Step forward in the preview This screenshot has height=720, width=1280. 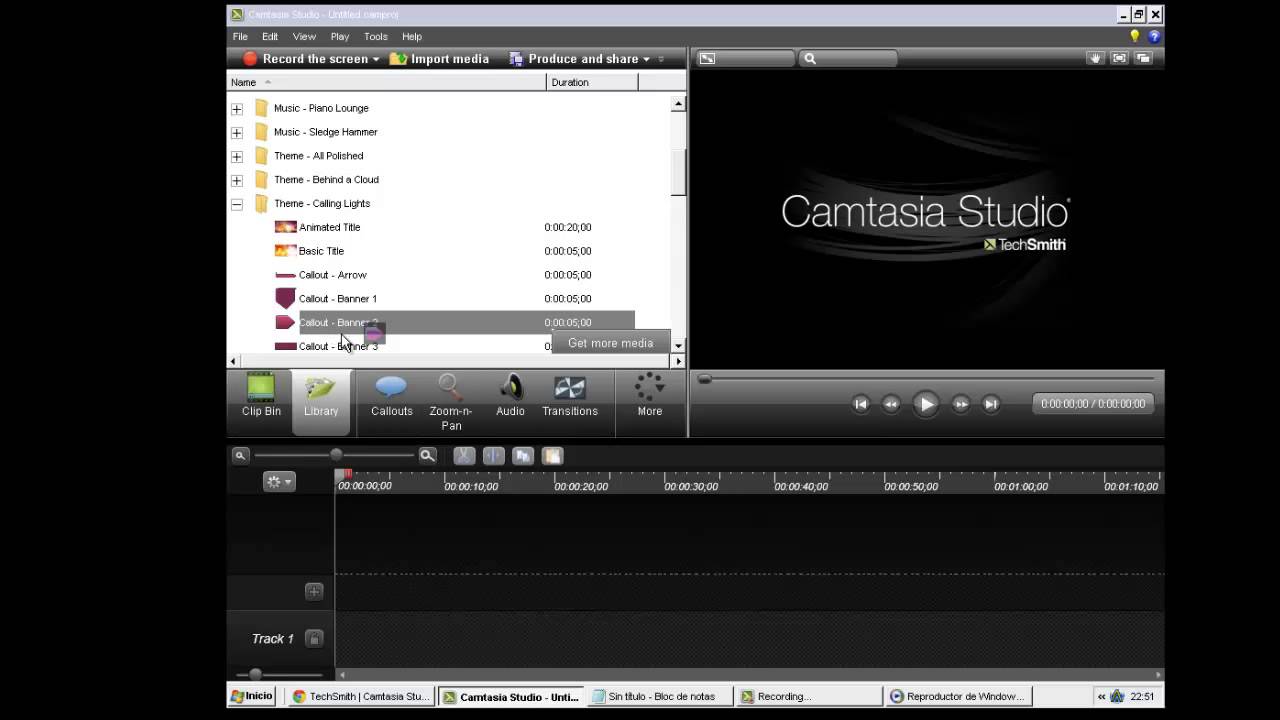960,404
